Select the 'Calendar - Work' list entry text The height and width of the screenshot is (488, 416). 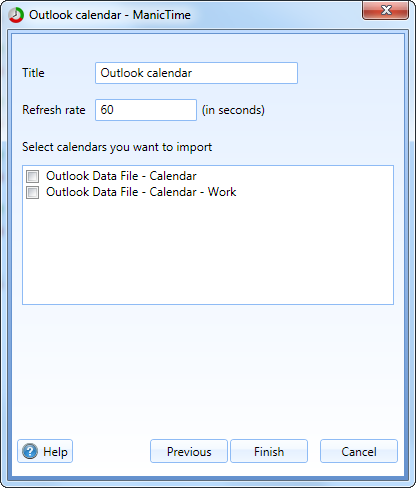193,192
